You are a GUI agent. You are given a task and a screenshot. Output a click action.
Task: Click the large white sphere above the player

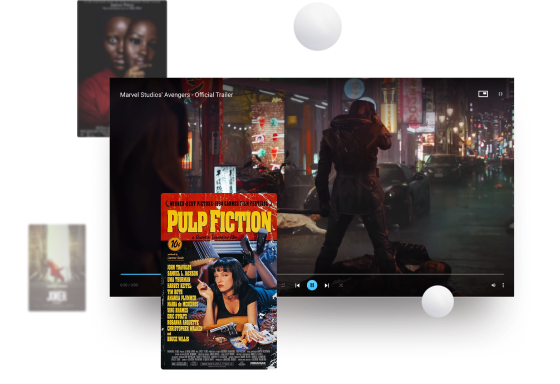pyautogui.click(x=318, y=26)
